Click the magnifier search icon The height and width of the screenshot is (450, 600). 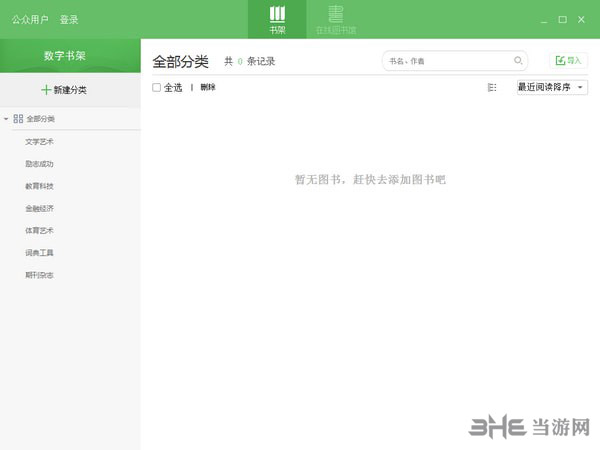tap(518, 60)
